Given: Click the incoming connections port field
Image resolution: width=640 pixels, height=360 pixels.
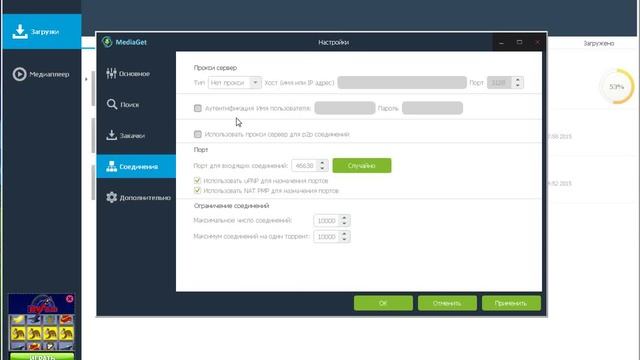Looking at the screenshot, I should [304, 166].
